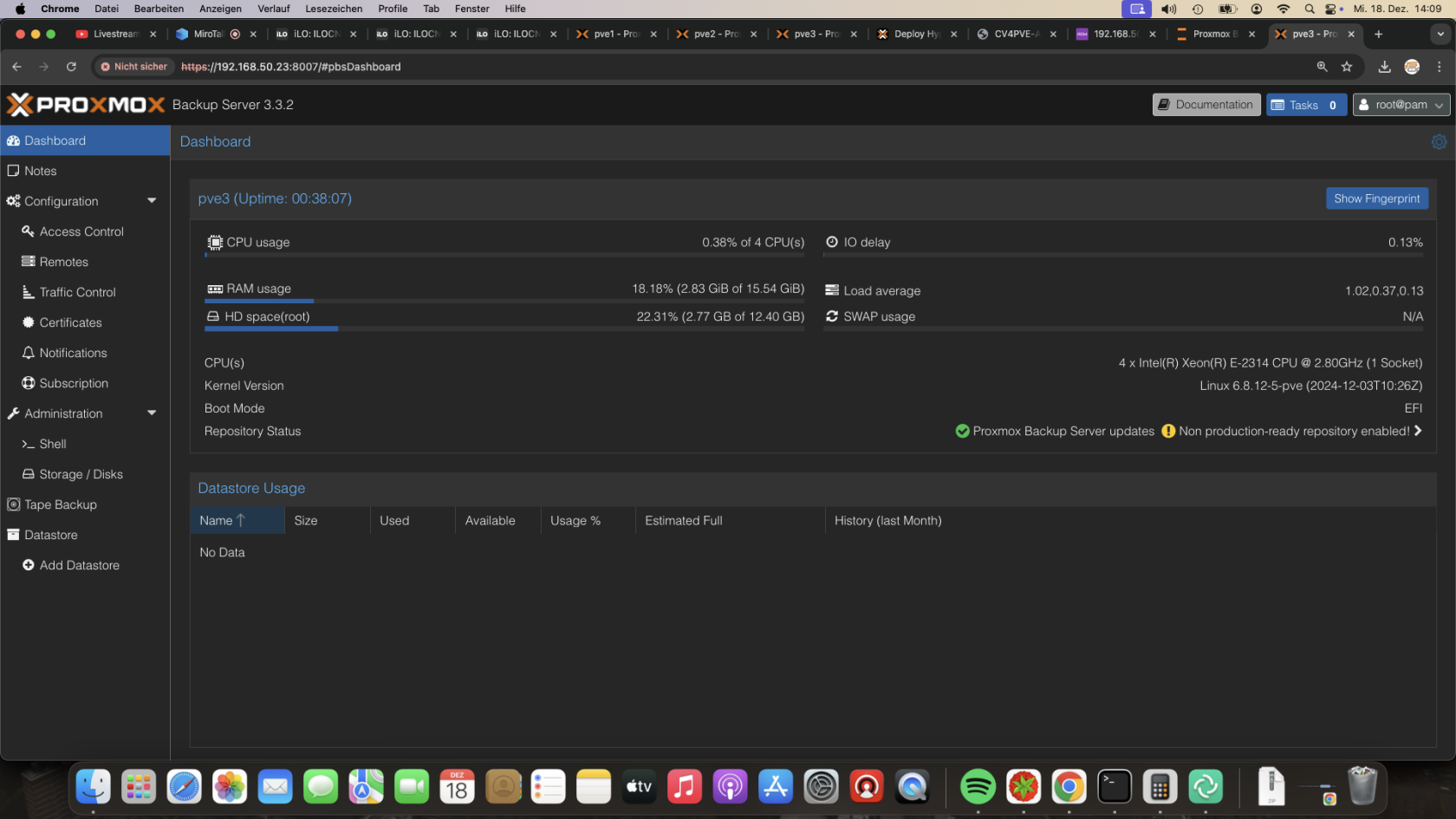The image size is (1456, 819).
Task: Open Safari from the Dock
Action: (184, 787)
